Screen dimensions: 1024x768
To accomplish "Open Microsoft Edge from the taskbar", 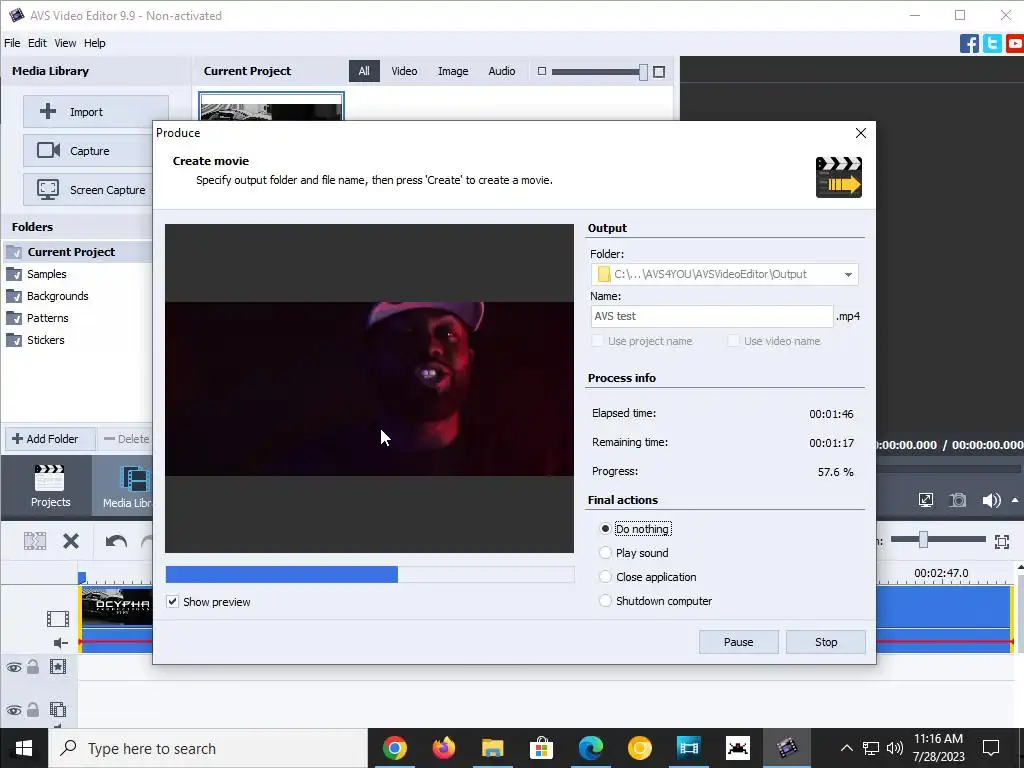I will point(590,748).
